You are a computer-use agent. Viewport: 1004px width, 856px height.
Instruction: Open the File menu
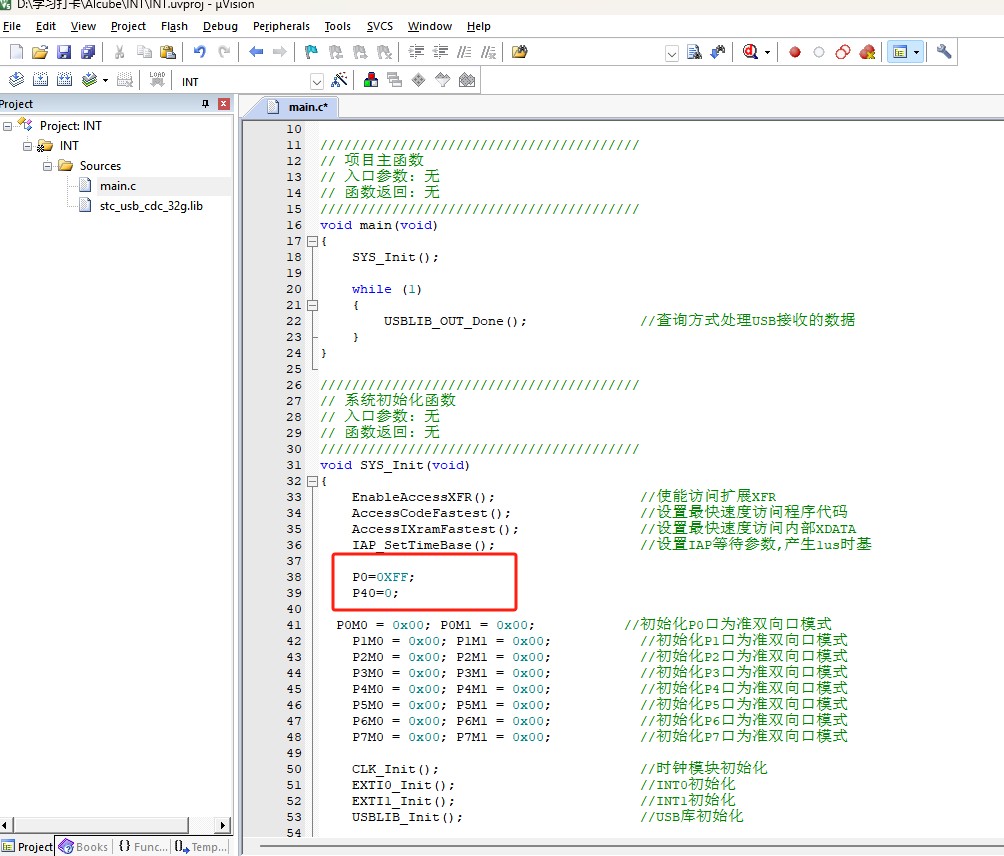pyautogui.click(x=12, y=26)
